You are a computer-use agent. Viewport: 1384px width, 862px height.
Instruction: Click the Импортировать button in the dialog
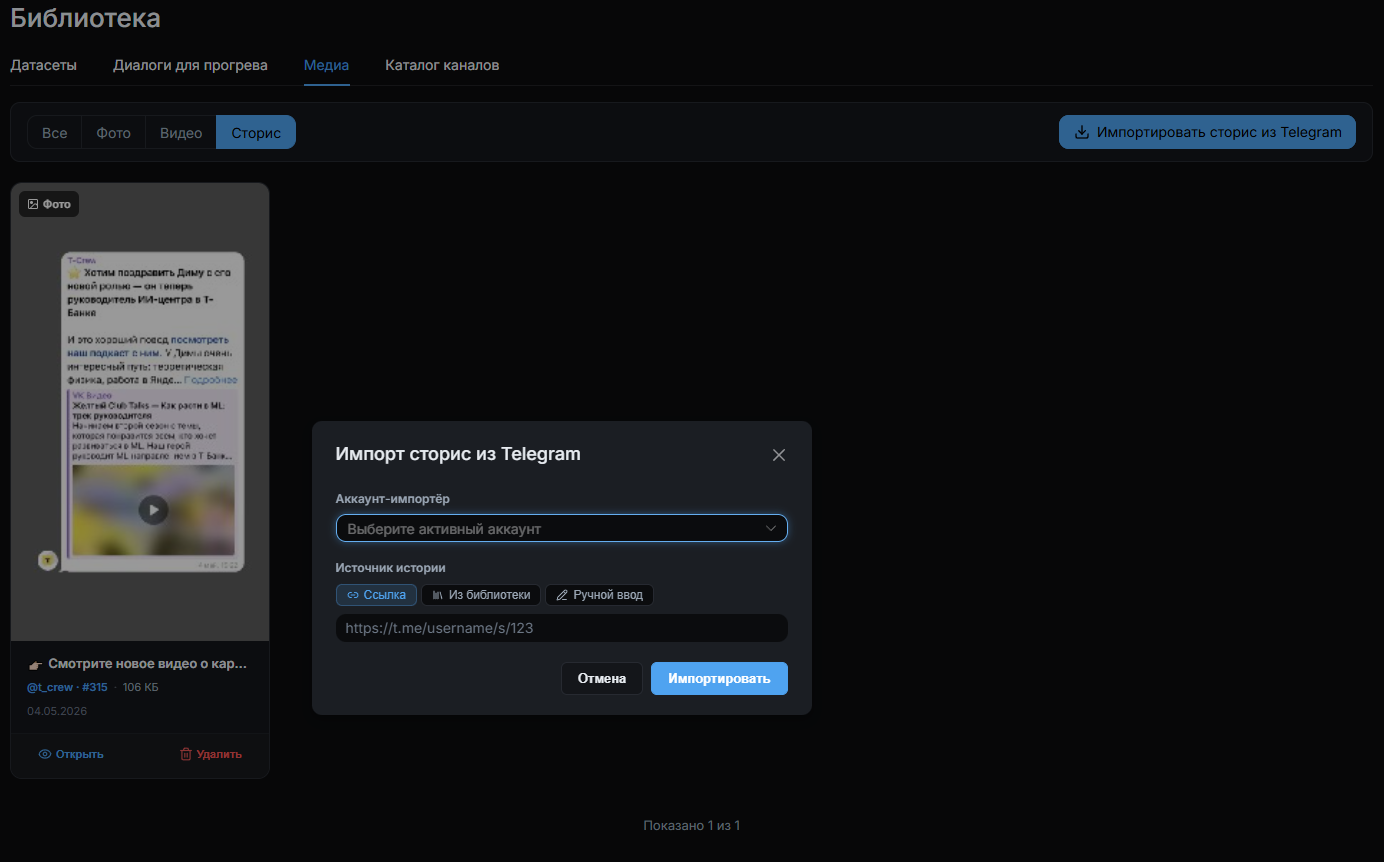[x=719, y=678]
